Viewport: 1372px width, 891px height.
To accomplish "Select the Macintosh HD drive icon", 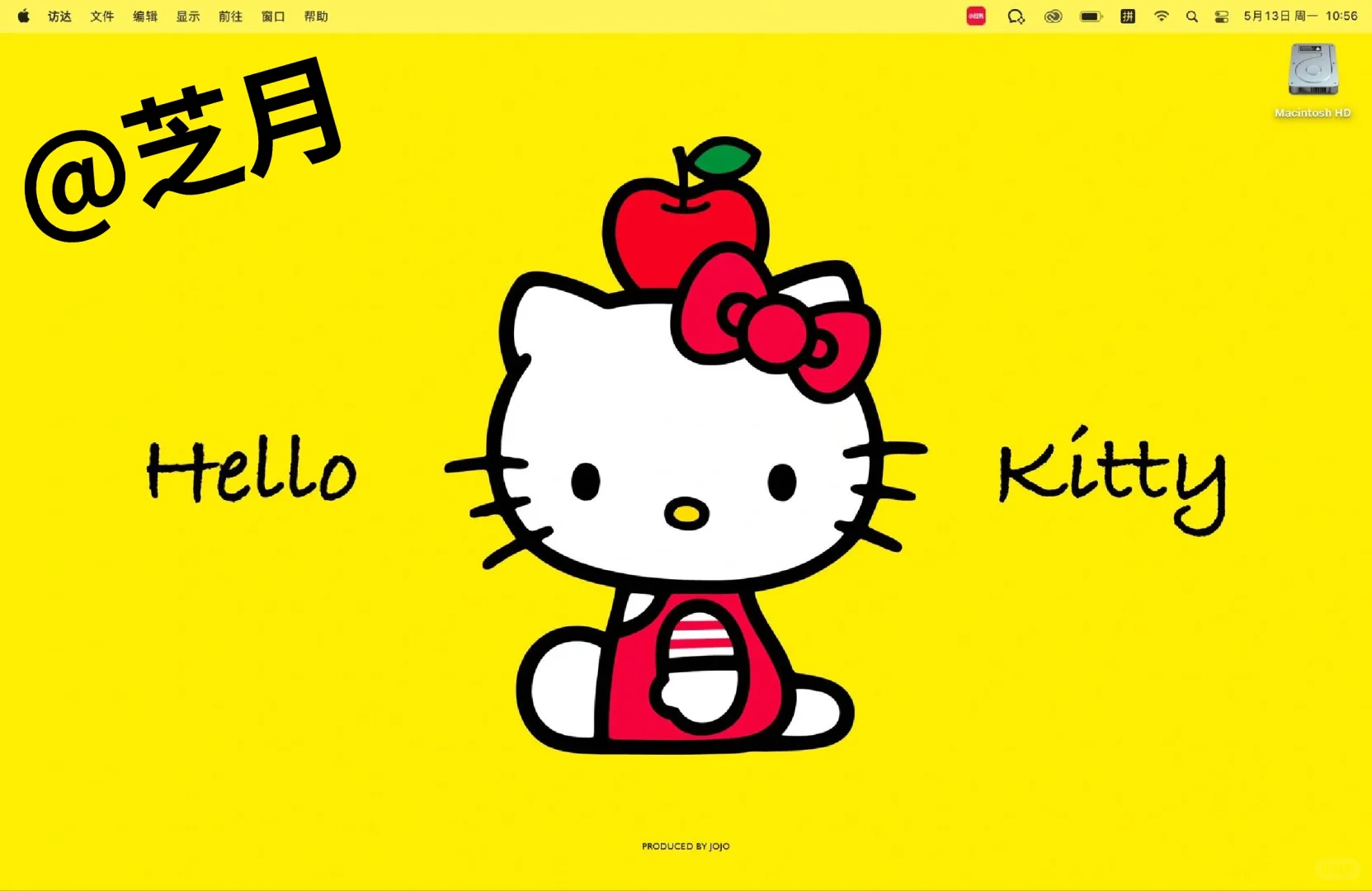I will 1313,70.
